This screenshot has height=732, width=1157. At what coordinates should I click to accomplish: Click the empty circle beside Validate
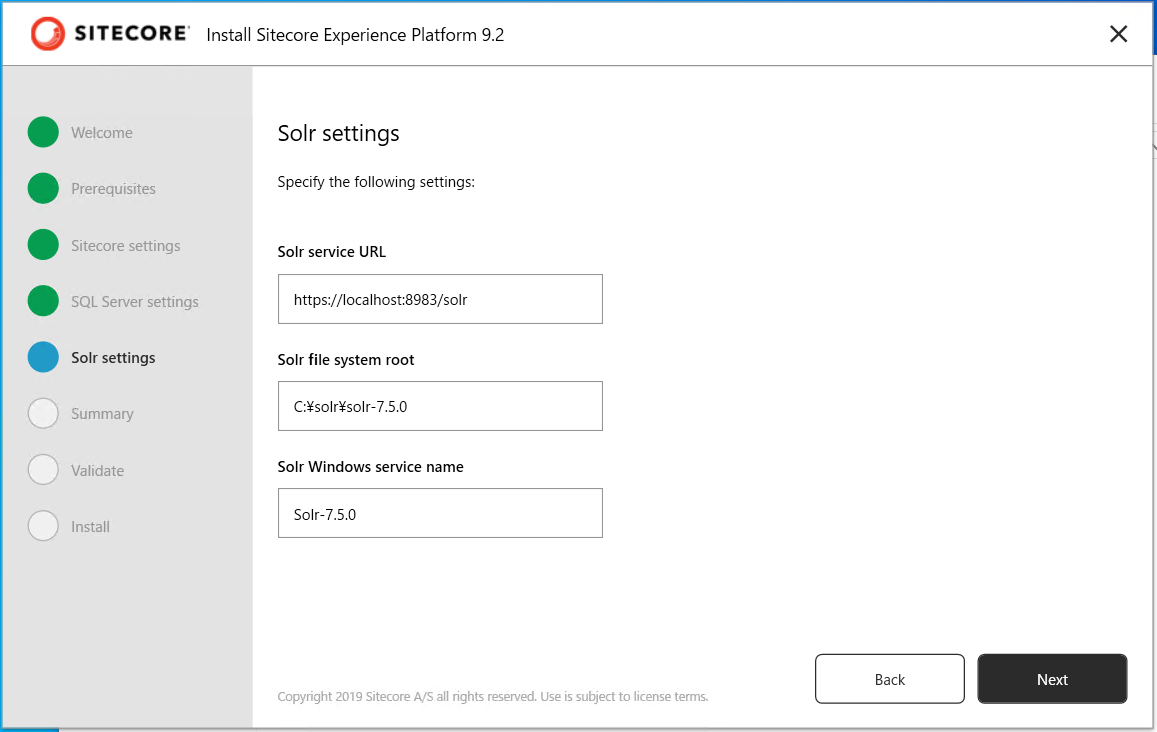pos(44,469)
